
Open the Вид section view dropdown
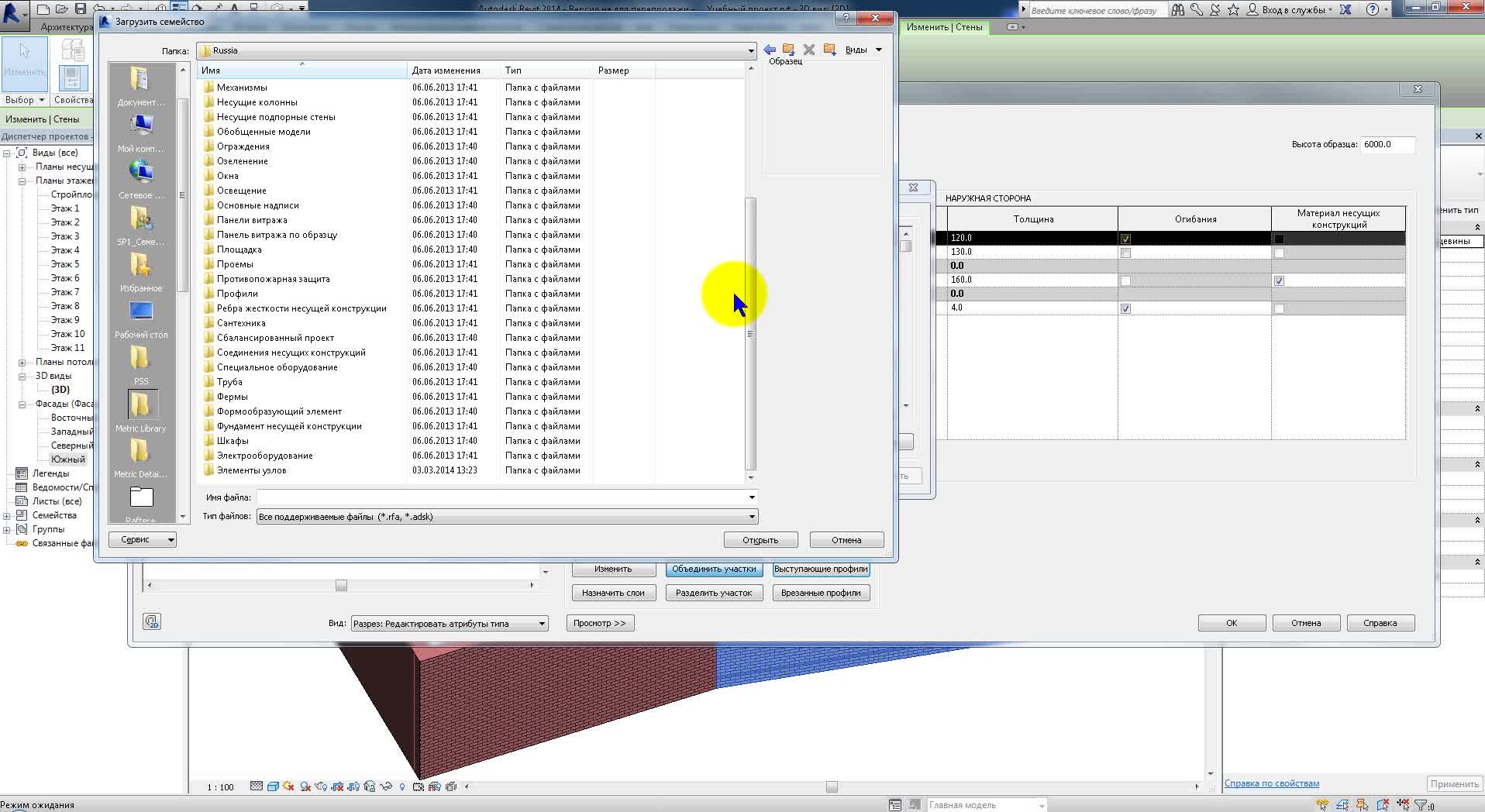[450, 624]
